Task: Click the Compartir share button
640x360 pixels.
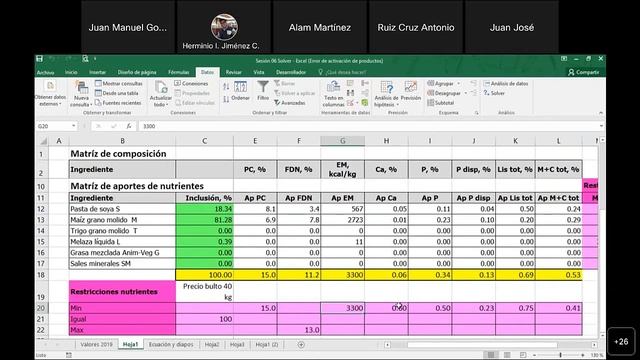Action: pos(584,72)
